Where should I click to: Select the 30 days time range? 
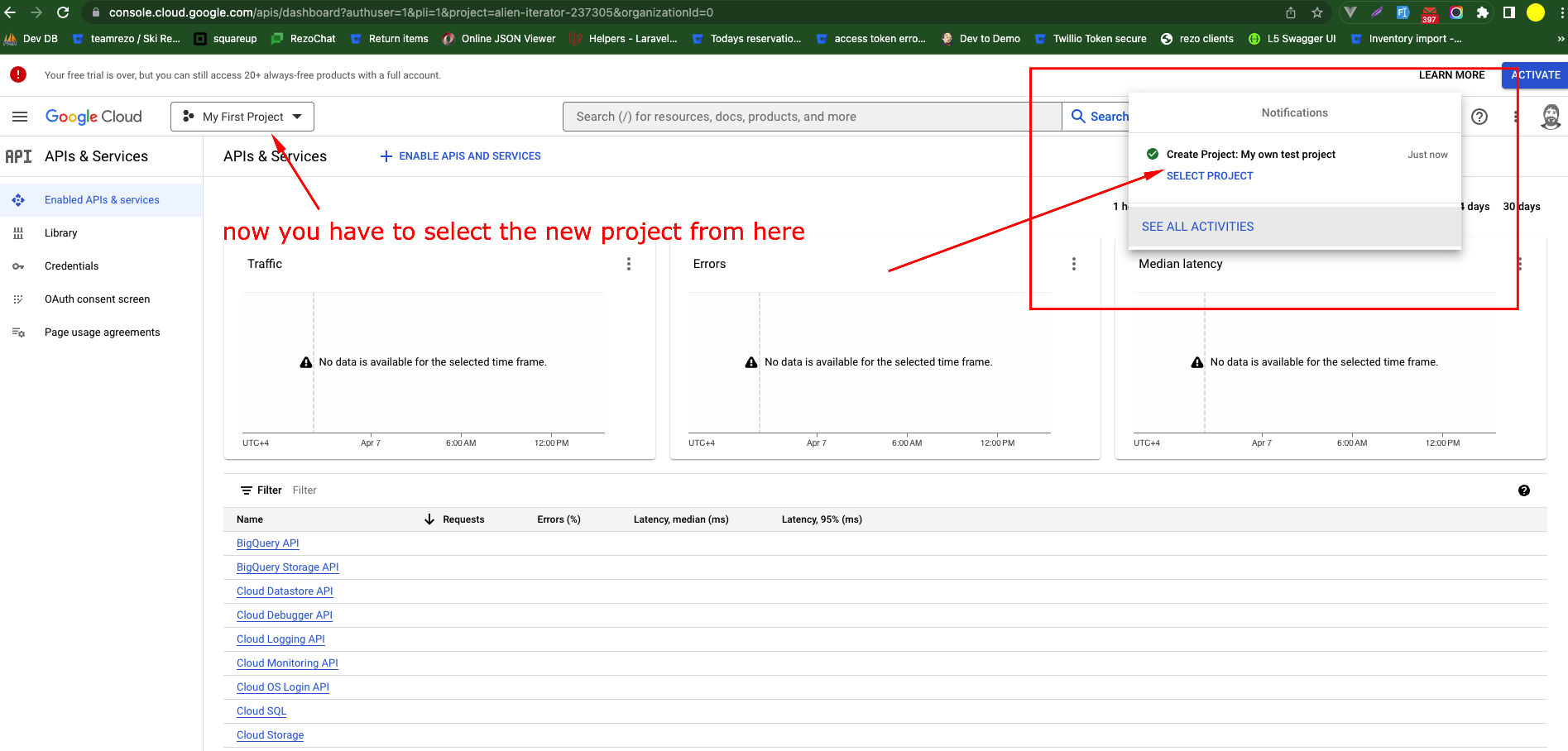point(1522,207)
